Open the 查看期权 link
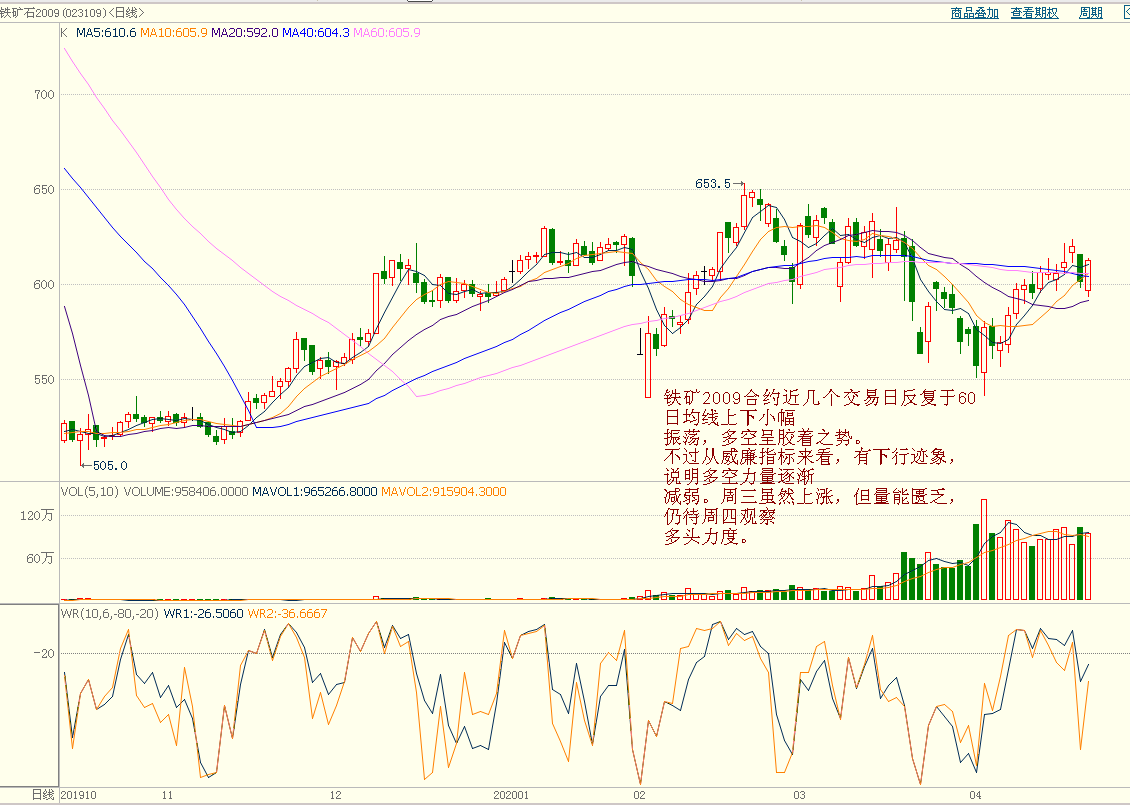 [1034, 13]
